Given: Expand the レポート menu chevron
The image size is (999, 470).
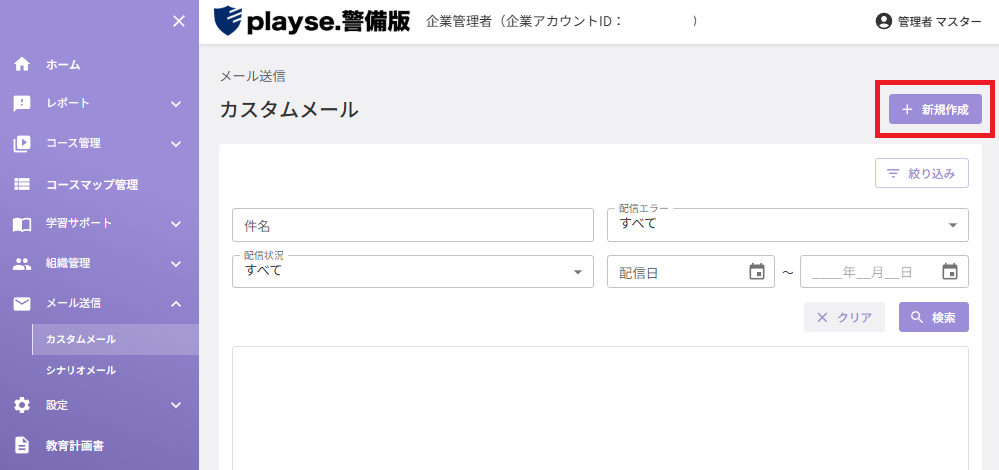Looking at the screenshot, I should click(176, 104).
